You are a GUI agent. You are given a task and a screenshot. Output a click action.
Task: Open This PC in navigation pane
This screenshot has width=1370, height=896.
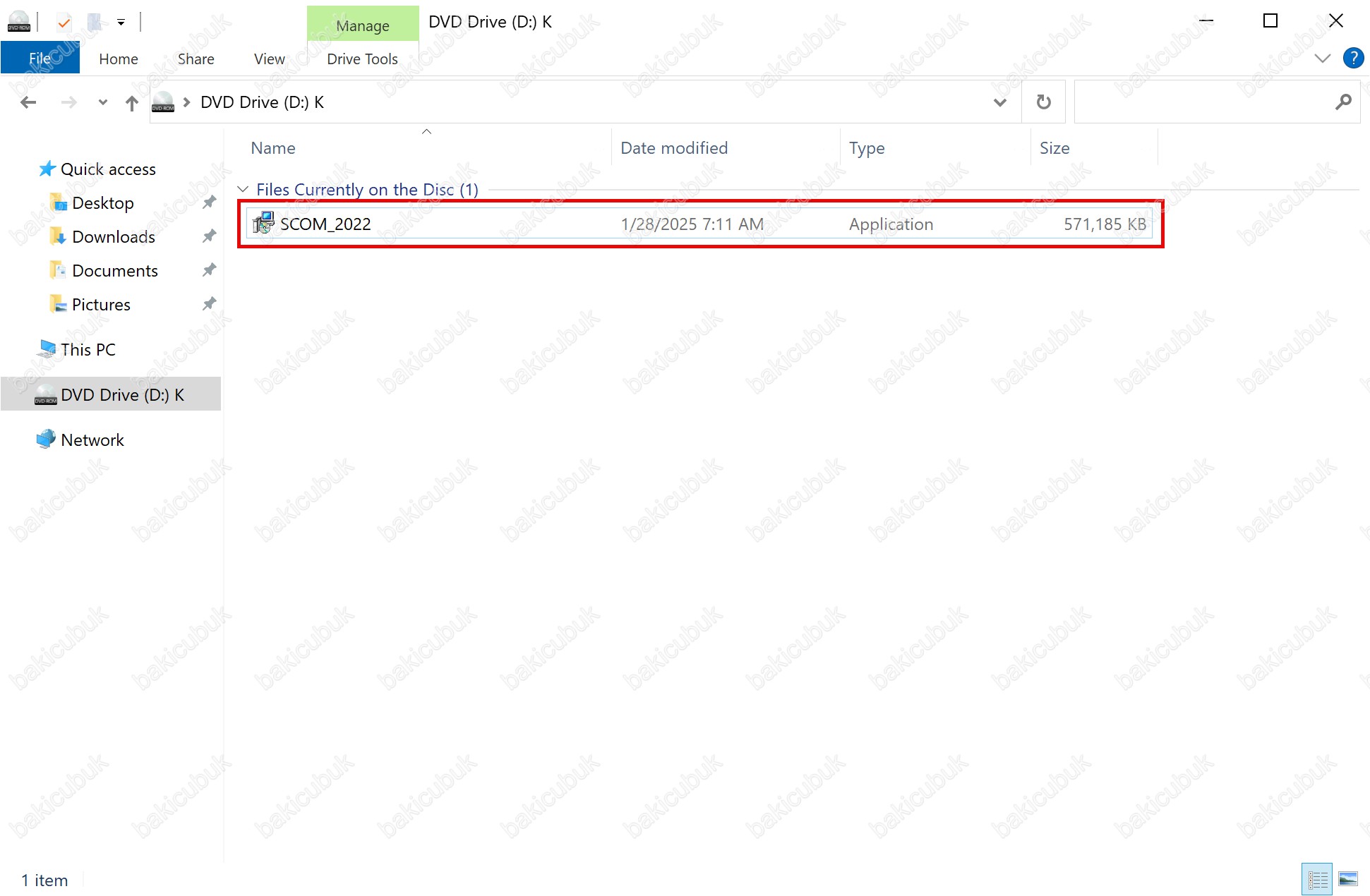(88, 350)
